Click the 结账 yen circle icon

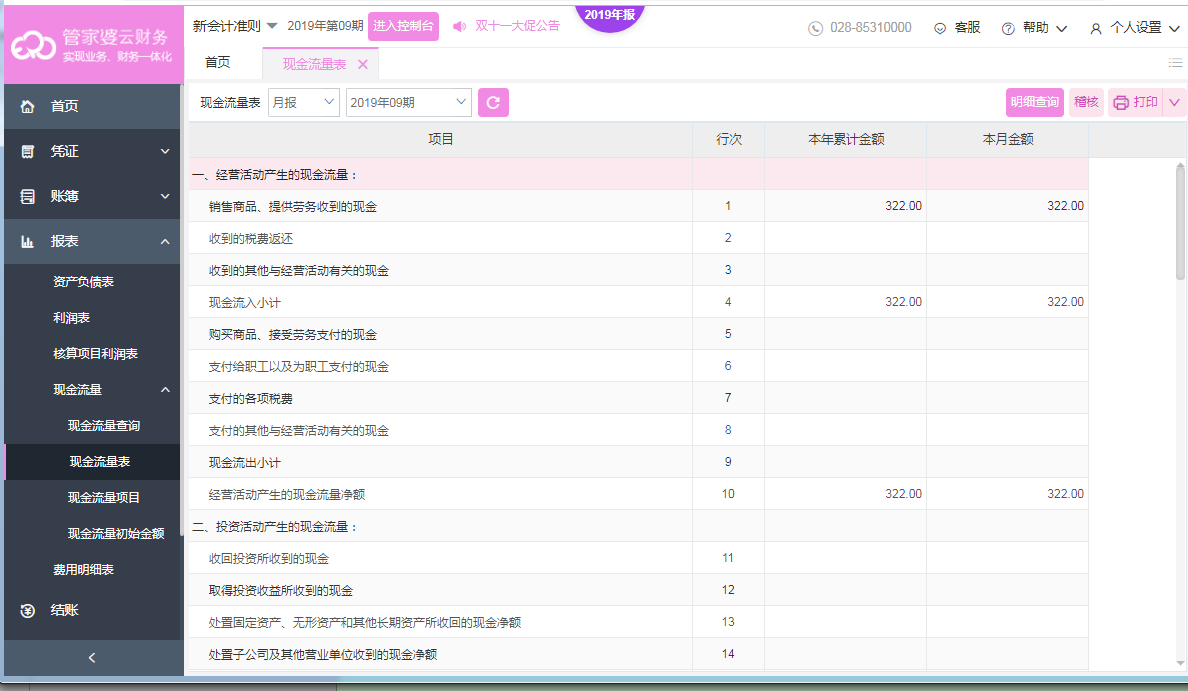point(27,611)
